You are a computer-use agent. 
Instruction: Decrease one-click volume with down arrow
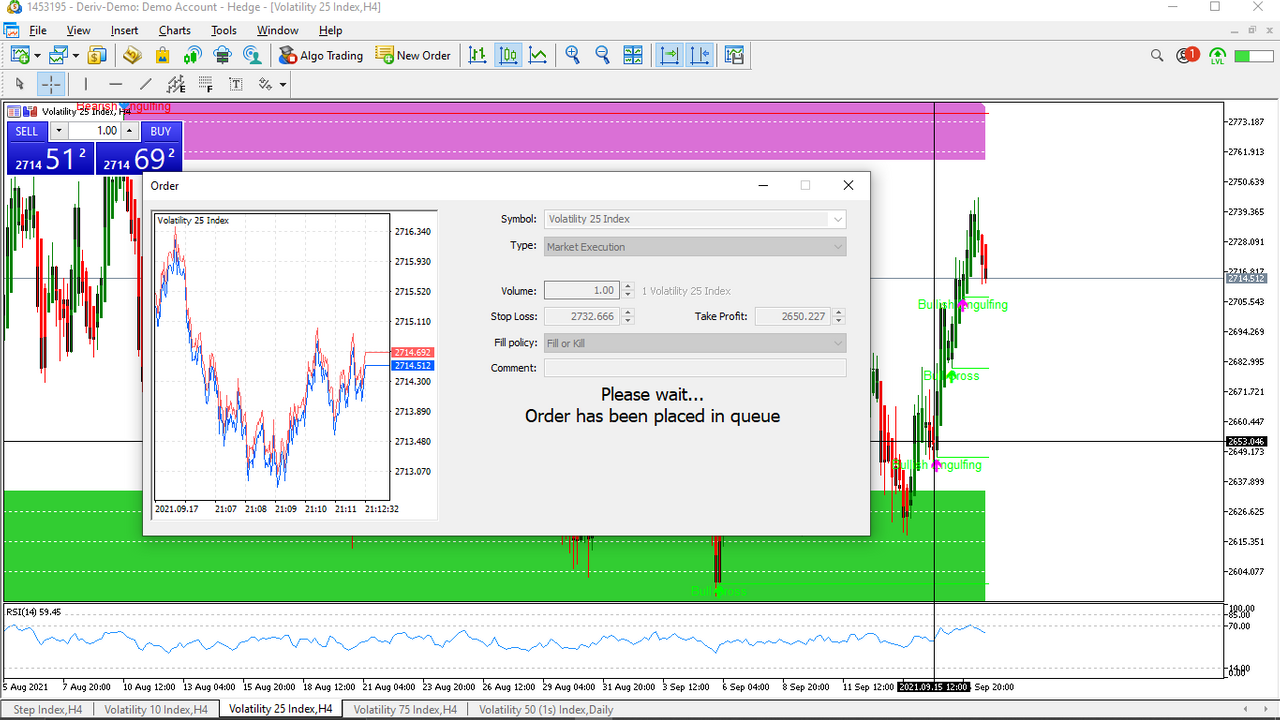click(x=58, y=131)
